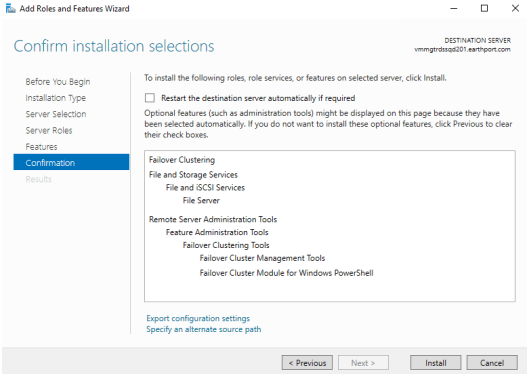This screenshot has height=376, width=529.
Task: Open the Installation Type step
Action: tap(56, 98)
